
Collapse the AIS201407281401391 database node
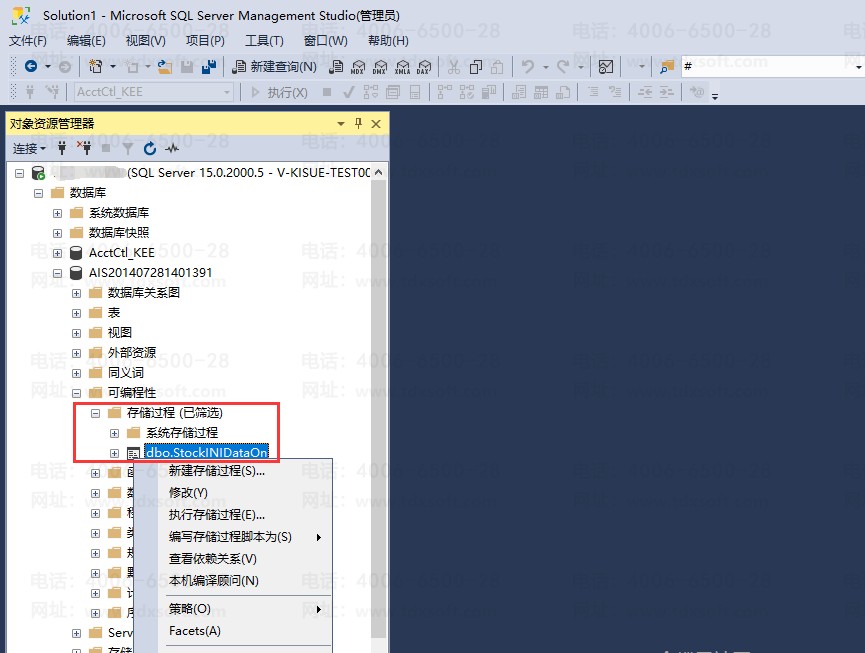(x=57, y=273)
